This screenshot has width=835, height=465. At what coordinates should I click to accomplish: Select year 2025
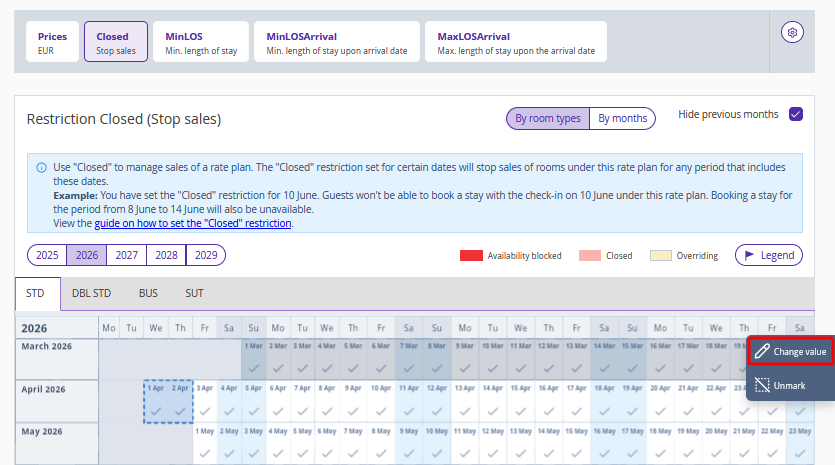[47, 255]
